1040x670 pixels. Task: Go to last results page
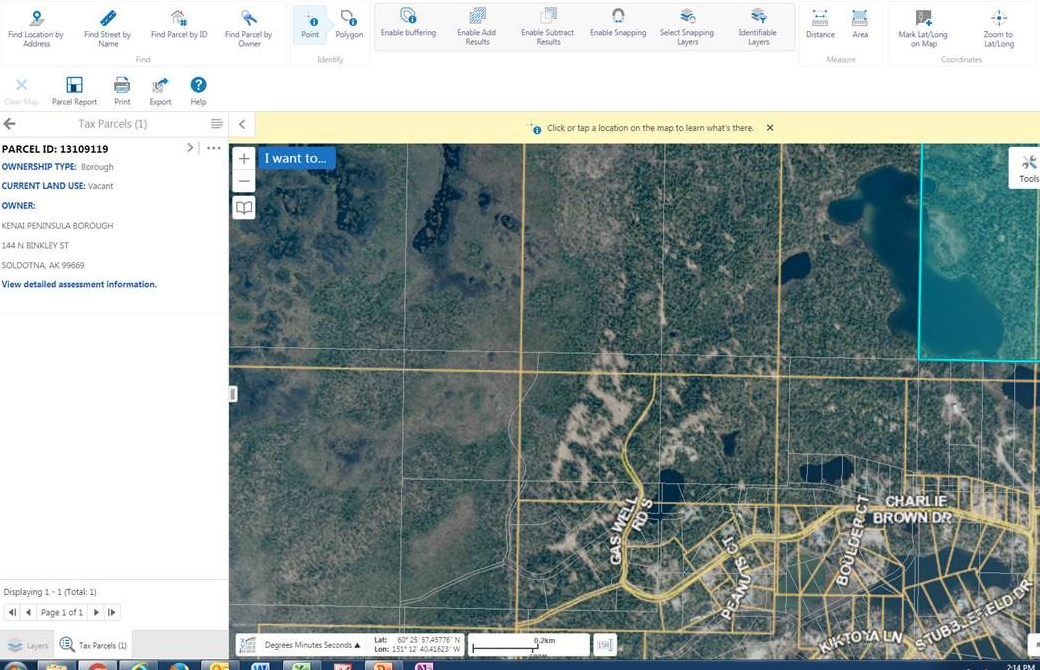pyautogui.click(x=111, y=612)
